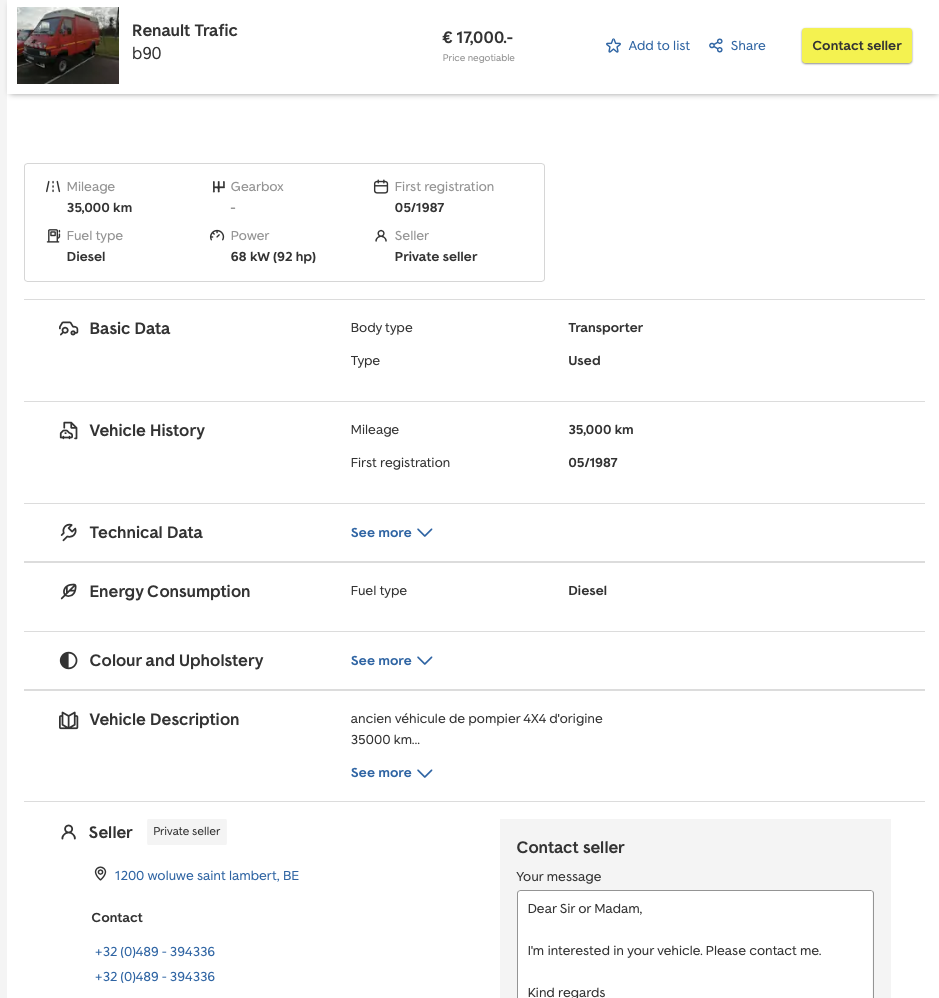This screenshot has width=939, height=998.
Task: Call the first seller phone number
Action: [155, 952]
